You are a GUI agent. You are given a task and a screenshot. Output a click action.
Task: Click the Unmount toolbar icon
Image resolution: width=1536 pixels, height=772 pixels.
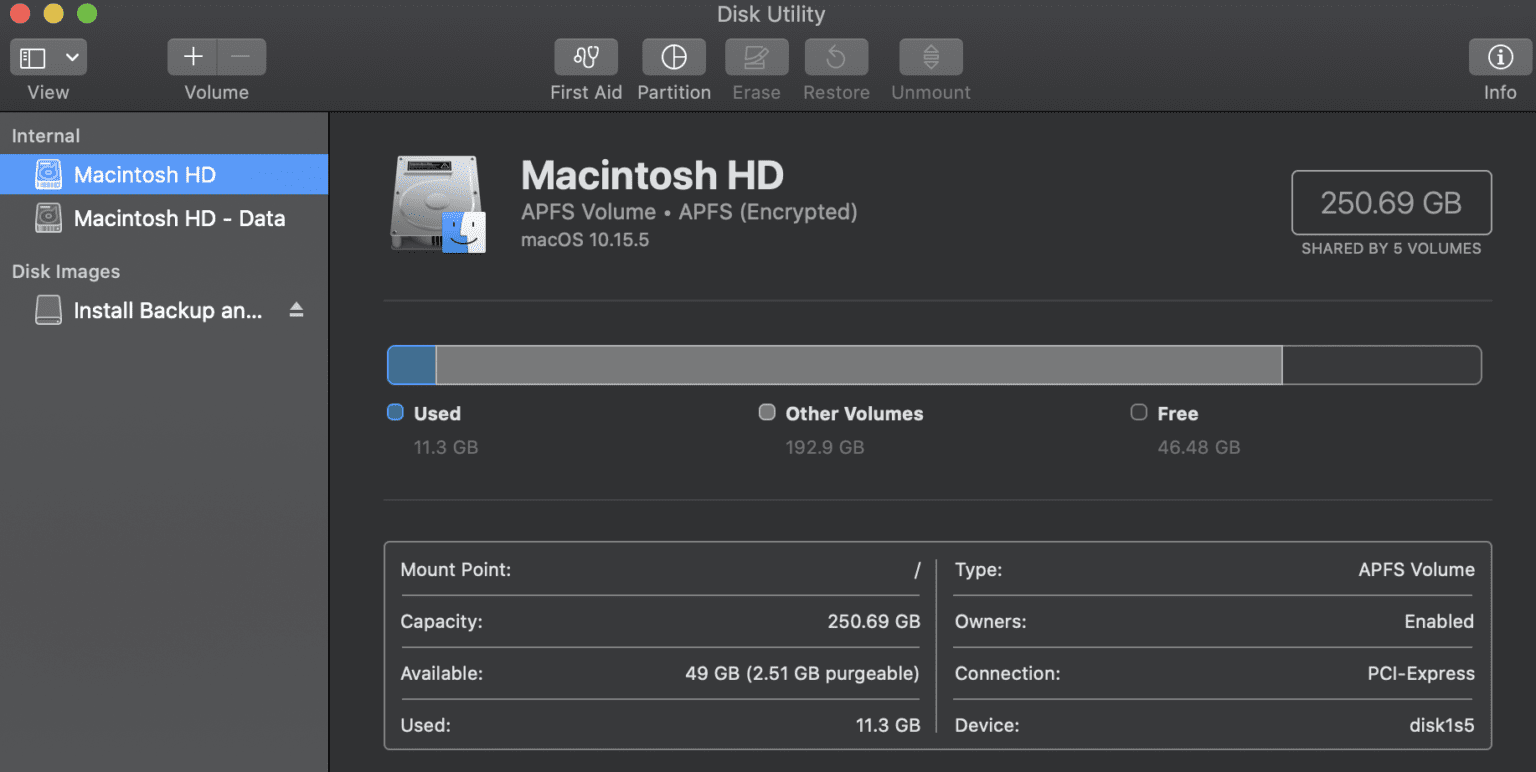coord(930,57)
